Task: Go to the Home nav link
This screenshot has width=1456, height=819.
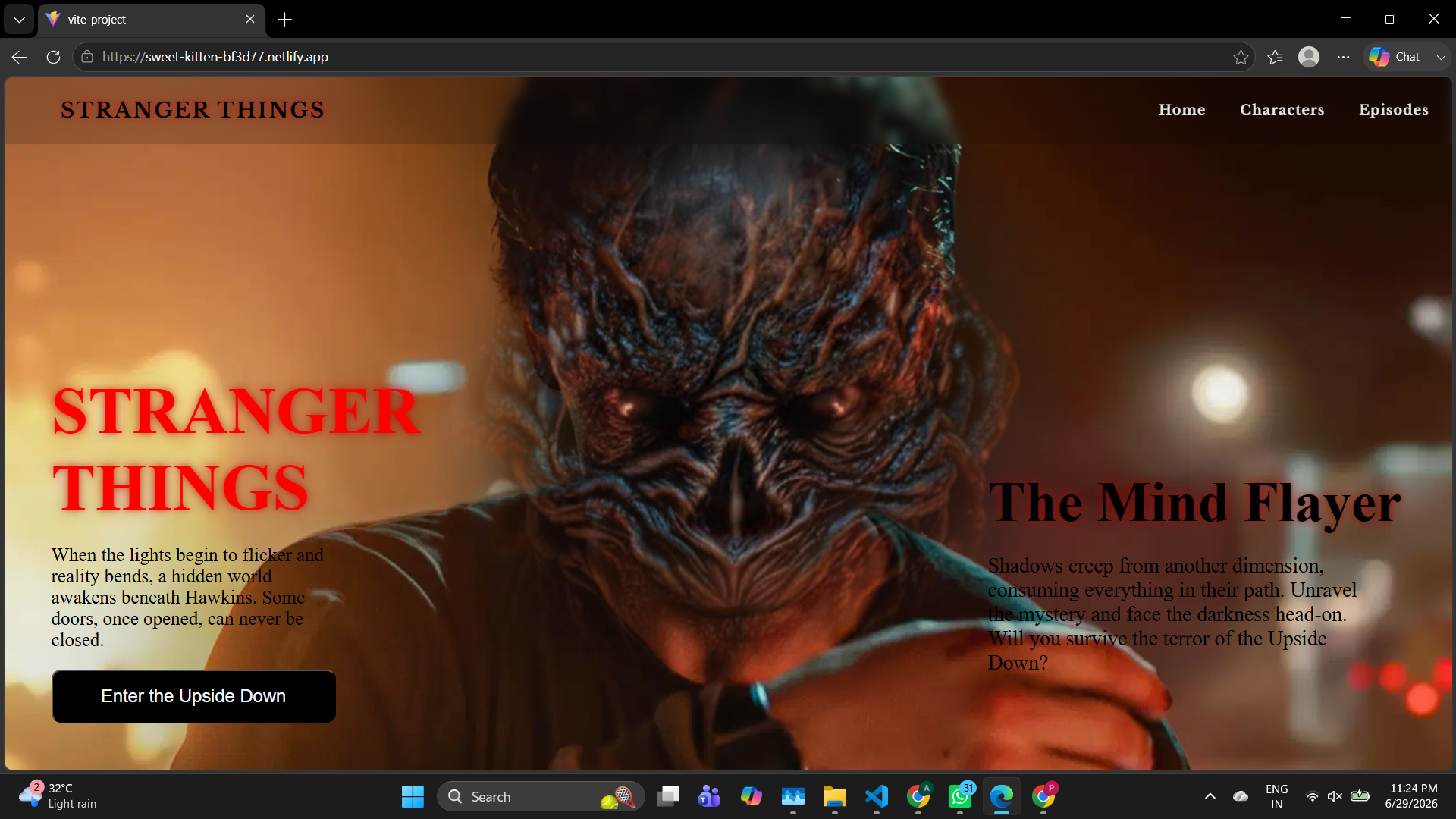Action: click(x=1182, y=110)
